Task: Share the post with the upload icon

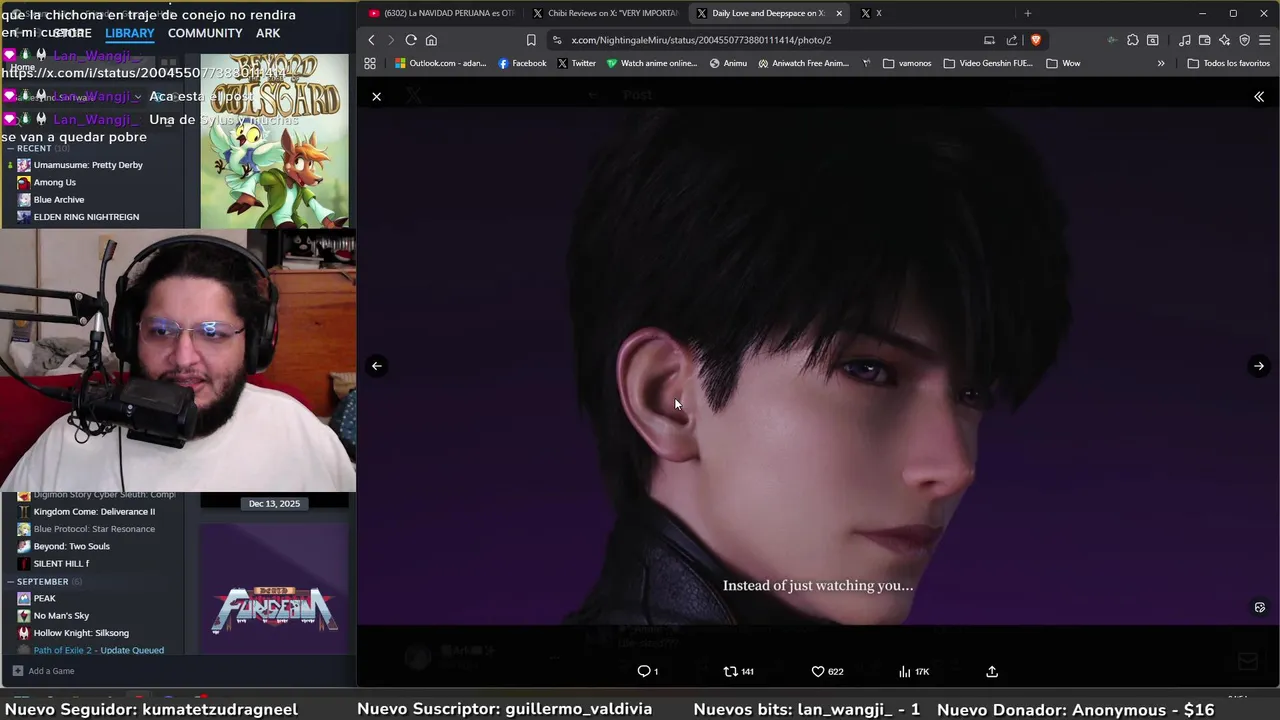Action: [992, 671]
